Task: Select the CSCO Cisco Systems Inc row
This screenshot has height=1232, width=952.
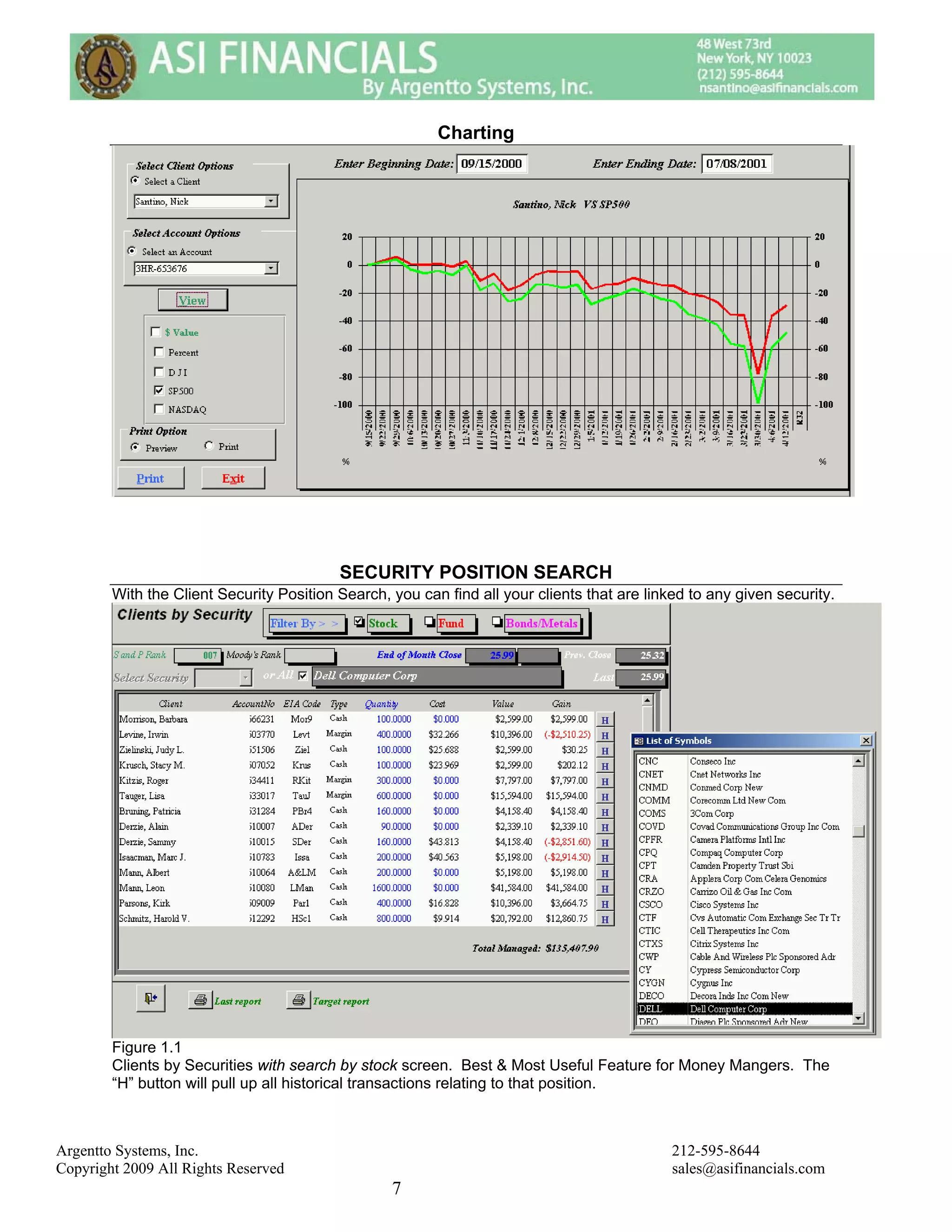Action: point(745,905)
